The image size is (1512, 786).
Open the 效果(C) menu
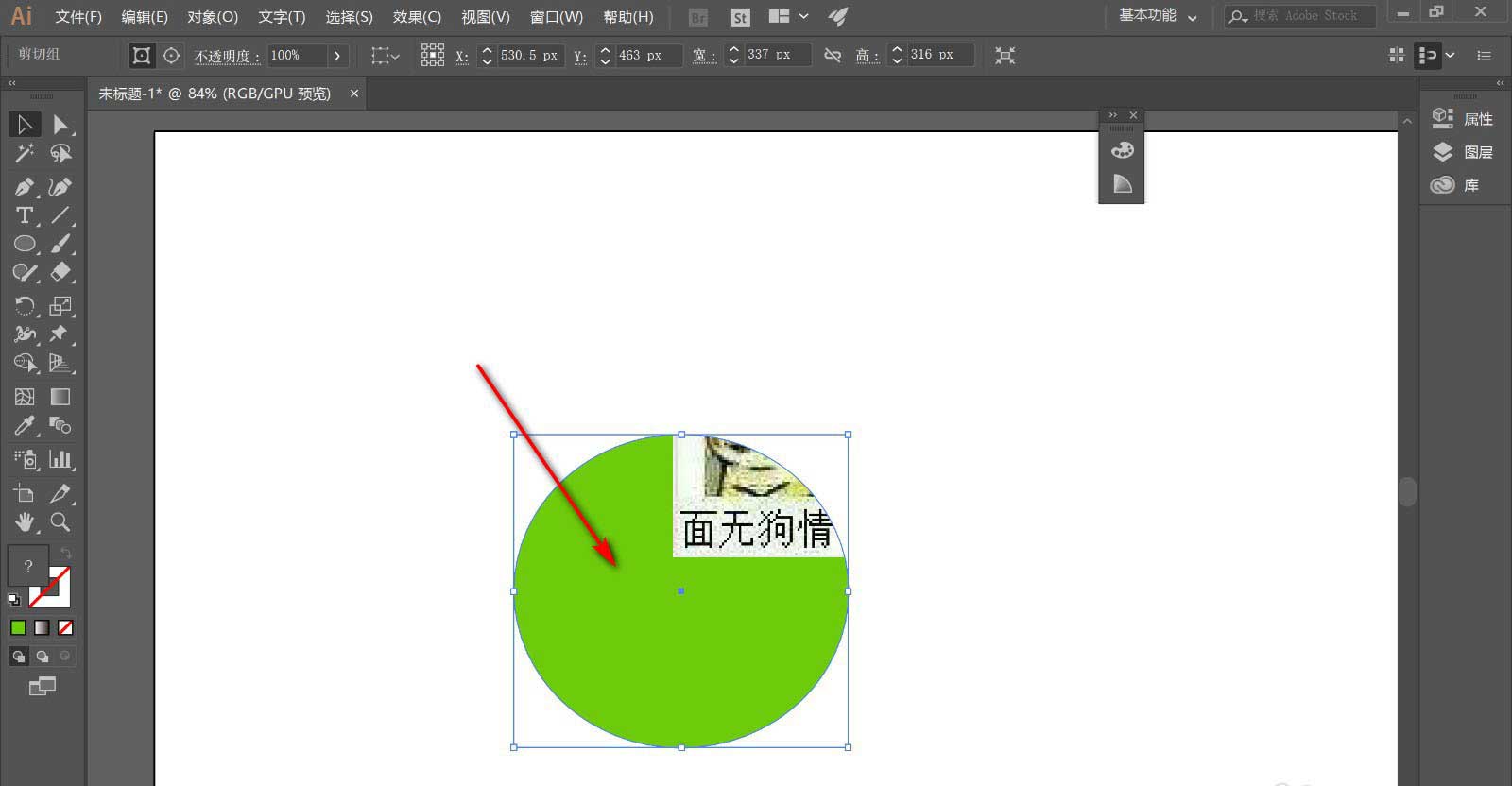(x=417, y=17)
